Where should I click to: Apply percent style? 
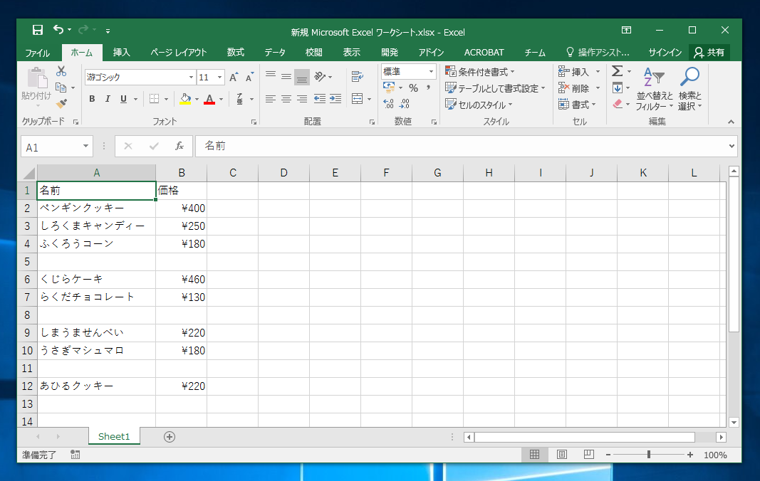point(413,88)
